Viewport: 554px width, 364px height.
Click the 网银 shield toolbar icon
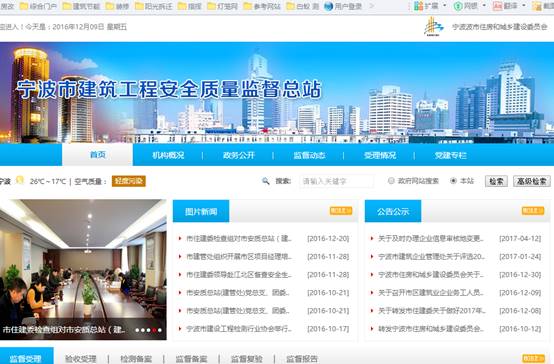[458, 6]
